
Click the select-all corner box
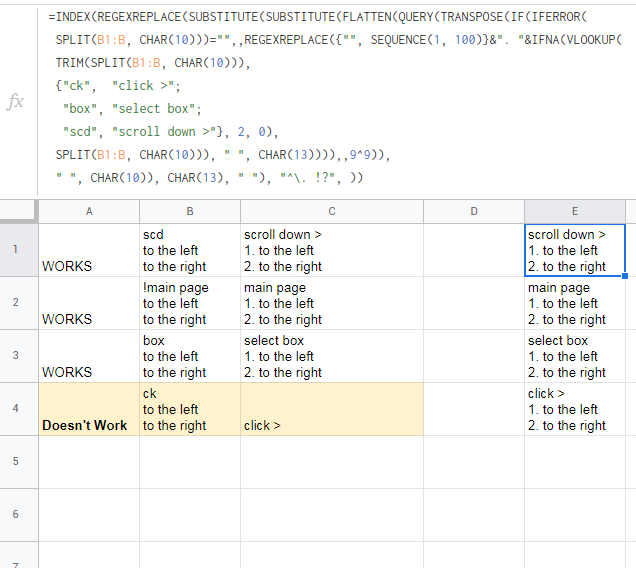tap(19, 211)
